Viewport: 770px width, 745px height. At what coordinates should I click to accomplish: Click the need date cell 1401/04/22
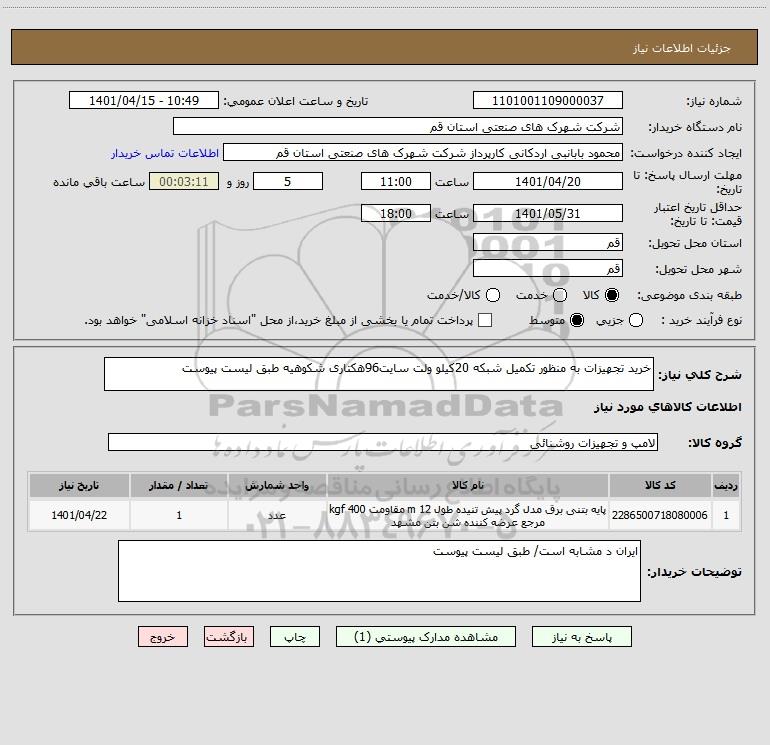point(79,515)
